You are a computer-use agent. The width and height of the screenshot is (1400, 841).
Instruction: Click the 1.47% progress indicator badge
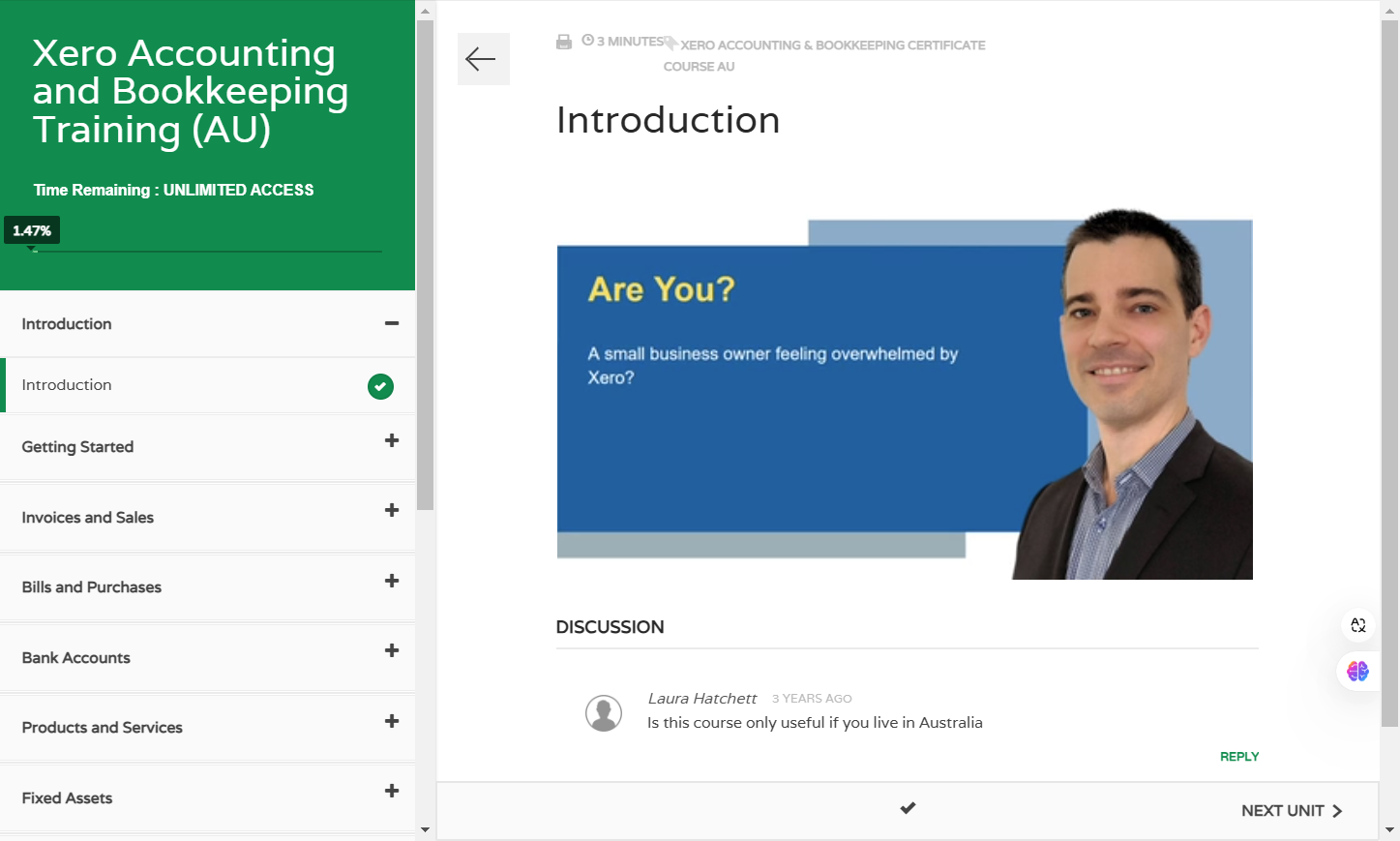[32, 230]
